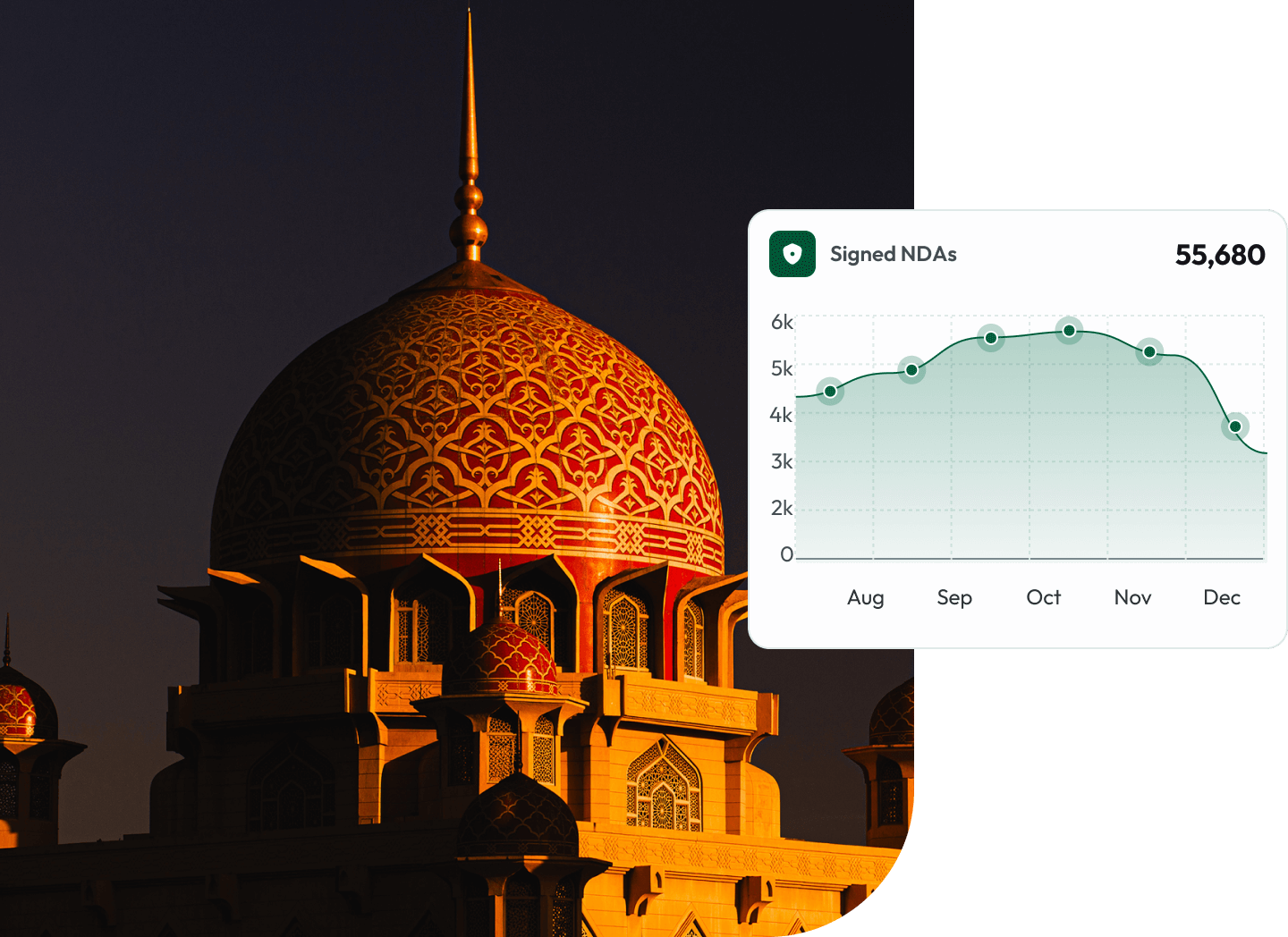Viewport: 1288px width, 937px height.
Task: Select the leftmost data point on chart
Action: coord(830,392)
